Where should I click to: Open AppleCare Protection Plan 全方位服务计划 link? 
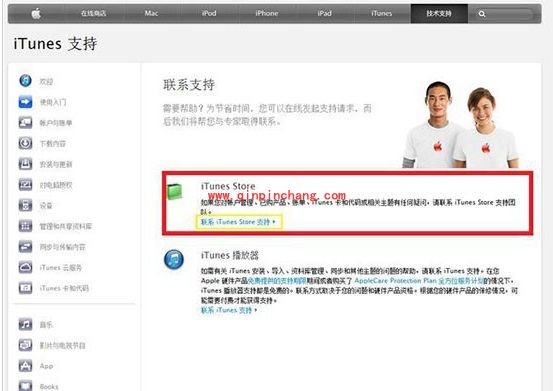(x=419, y=281)
